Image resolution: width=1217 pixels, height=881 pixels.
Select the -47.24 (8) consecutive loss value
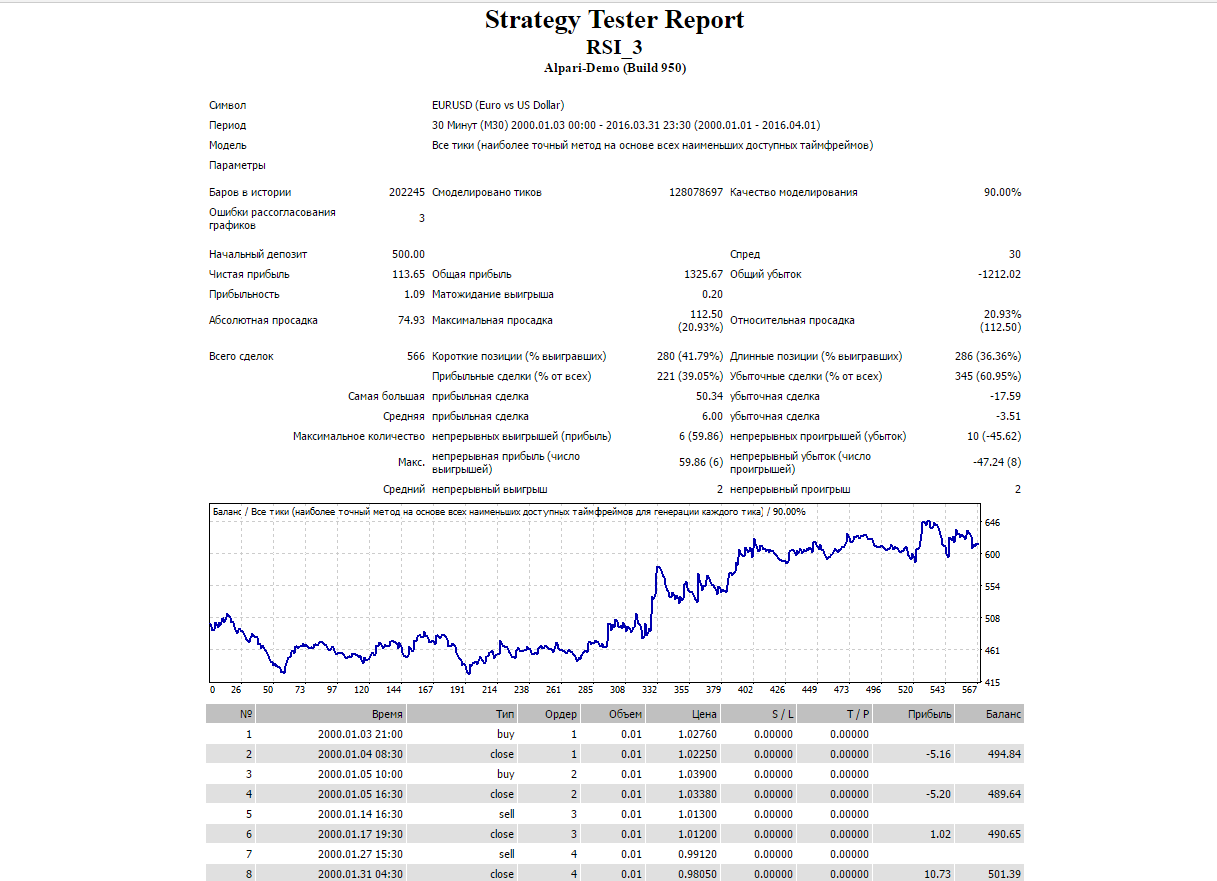[998, 462]
